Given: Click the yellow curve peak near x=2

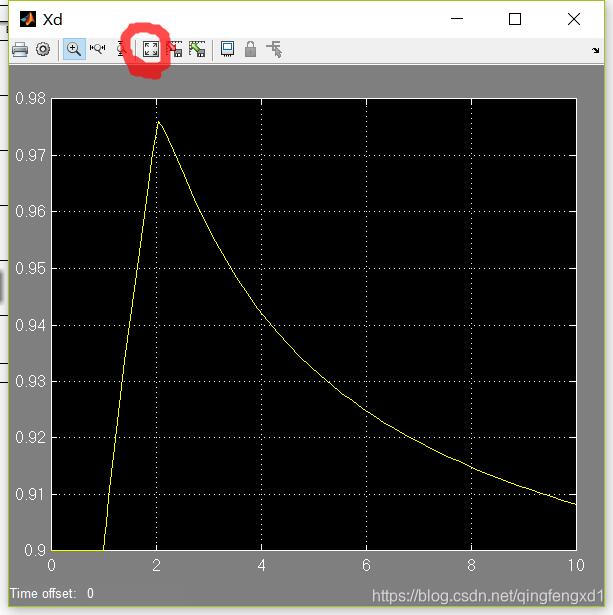Looking at the screenshot, I should click(x=158, y=122).
